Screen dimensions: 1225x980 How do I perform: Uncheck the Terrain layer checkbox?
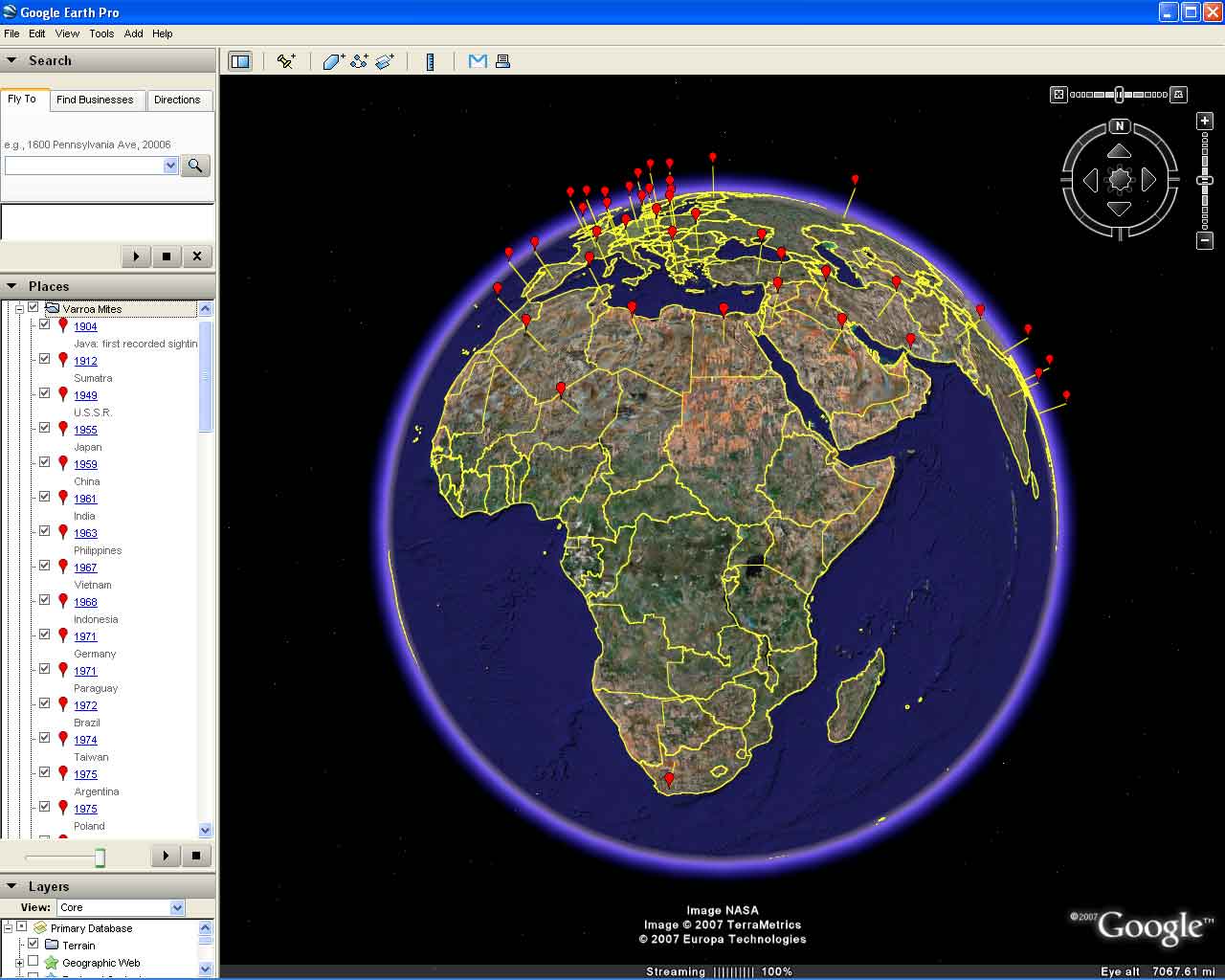(33, 945)
